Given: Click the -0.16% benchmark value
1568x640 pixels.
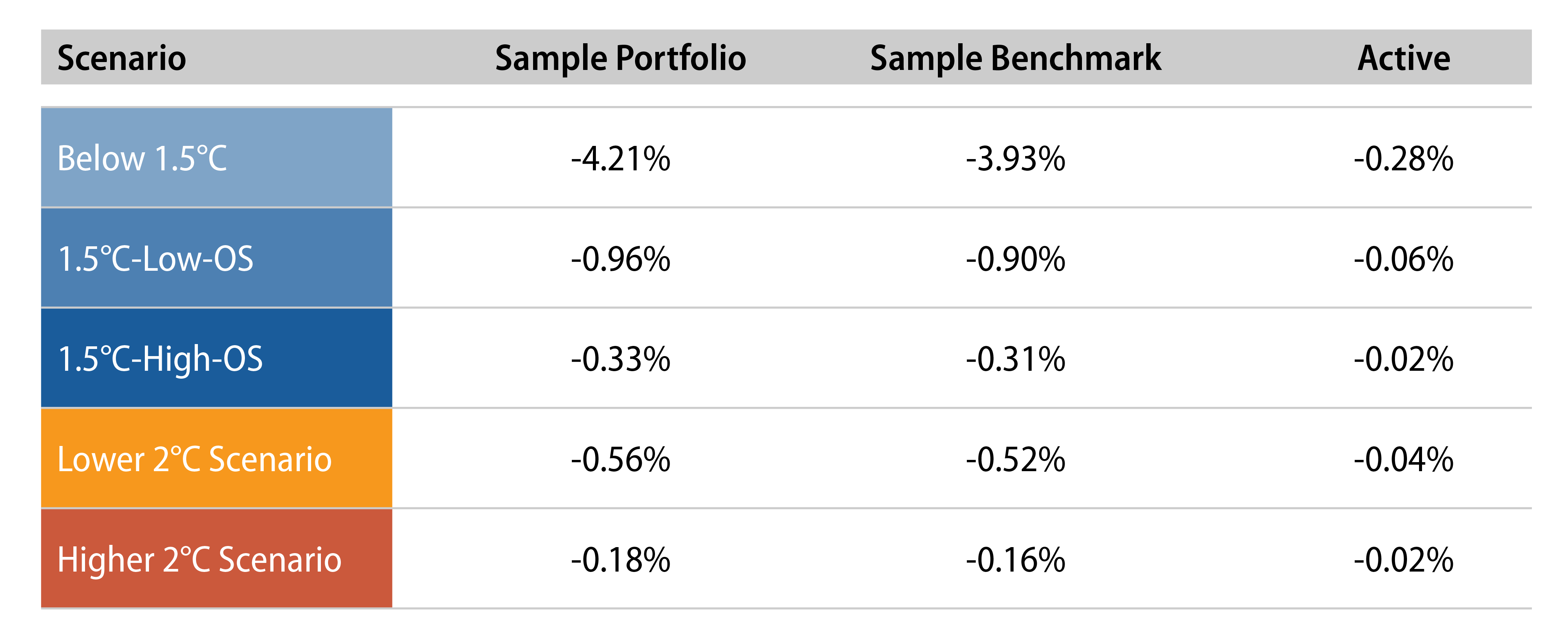Looking at the screenshot, I should (1015, 560).
